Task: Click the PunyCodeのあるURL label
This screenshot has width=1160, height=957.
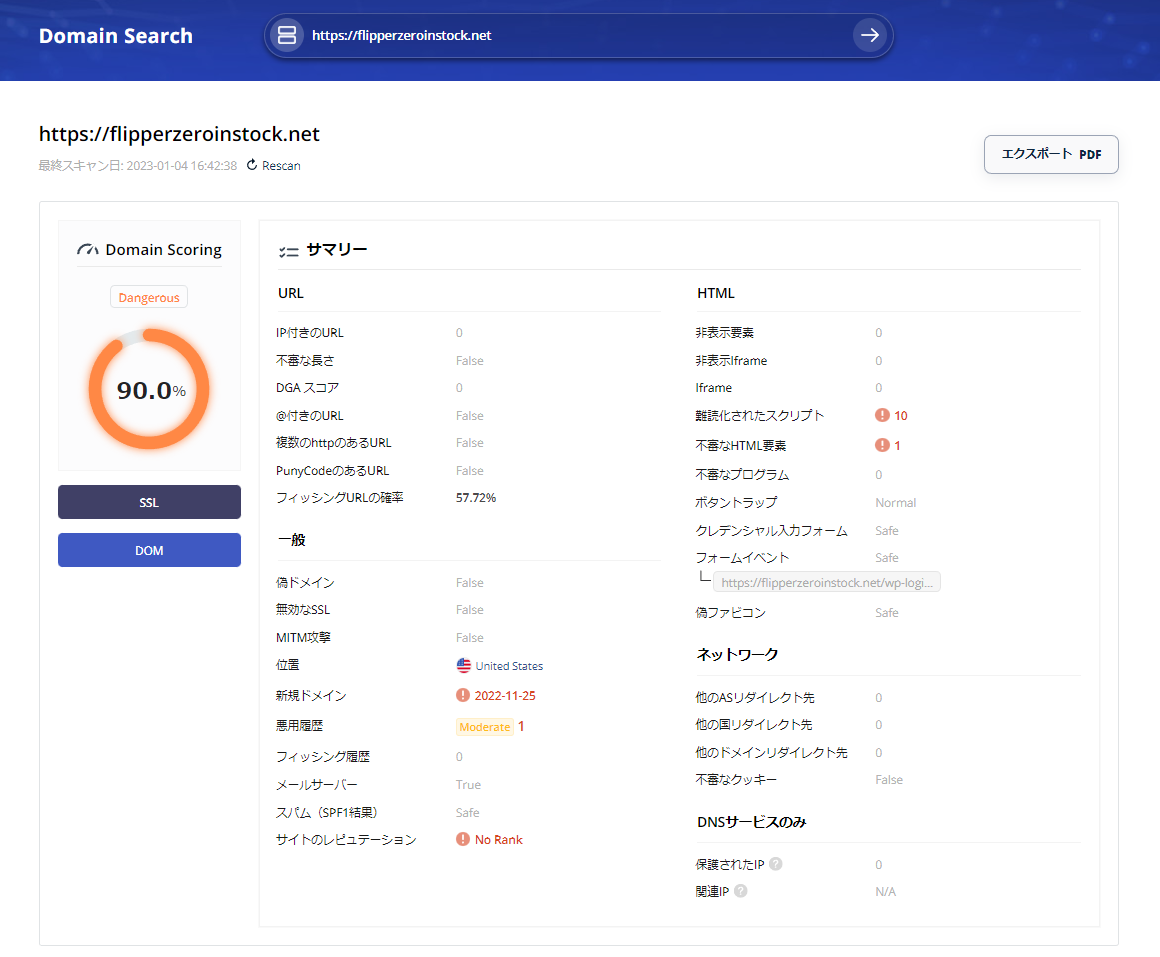Action: pos(332,470)
